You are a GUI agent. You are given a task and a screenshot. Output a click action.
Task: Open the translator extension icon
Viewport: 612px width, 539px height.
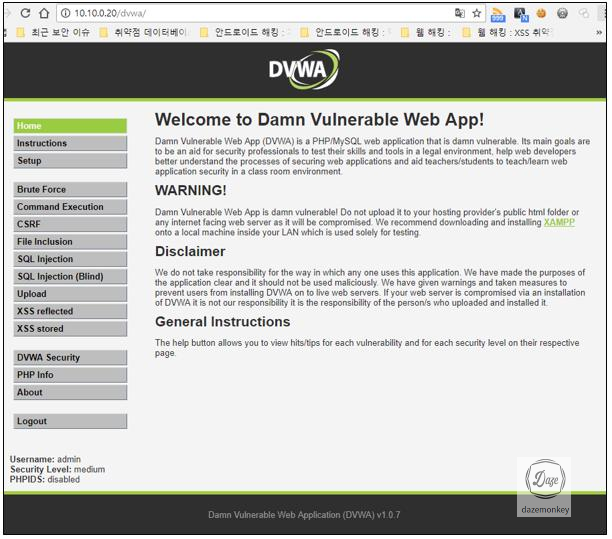[x=521, y=14]
